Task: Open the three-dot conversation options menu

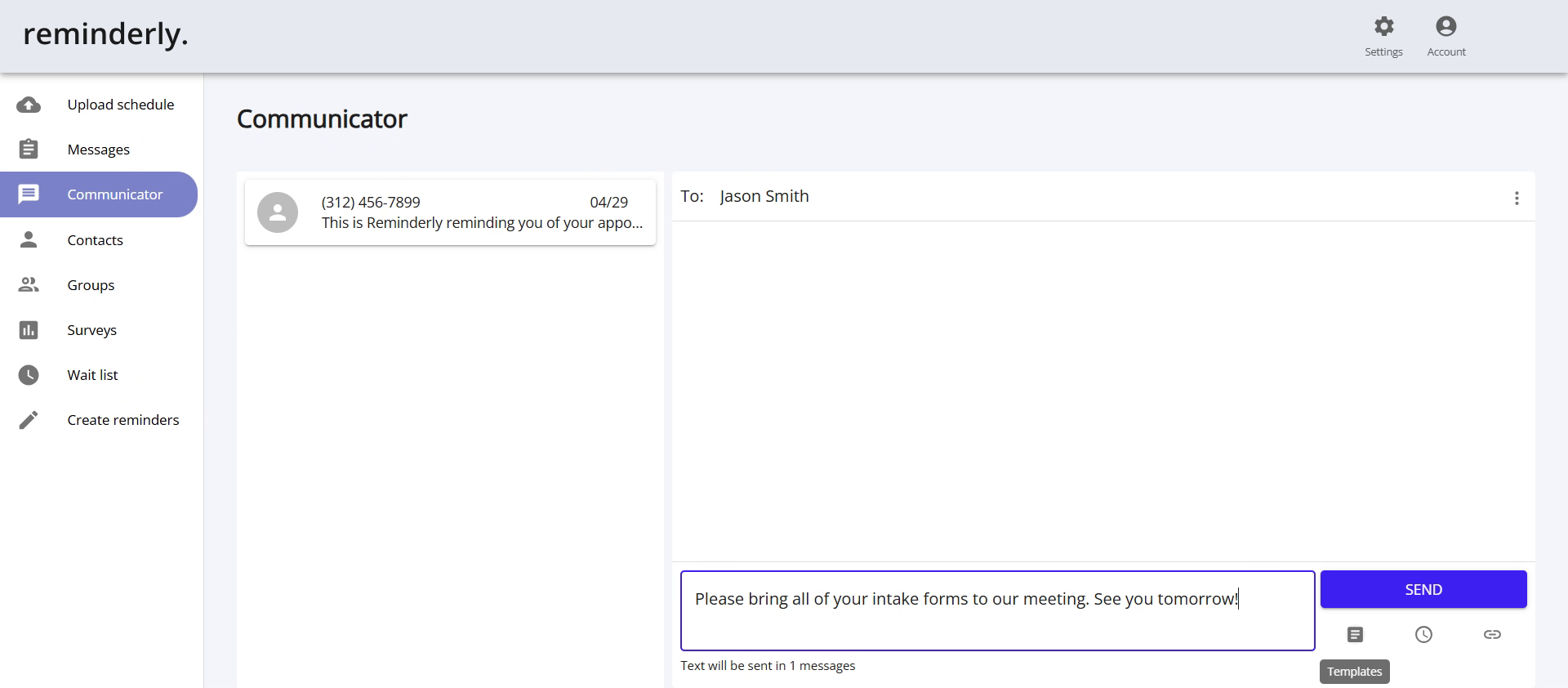Action: pyautogui.click(x=1517, y=199)
